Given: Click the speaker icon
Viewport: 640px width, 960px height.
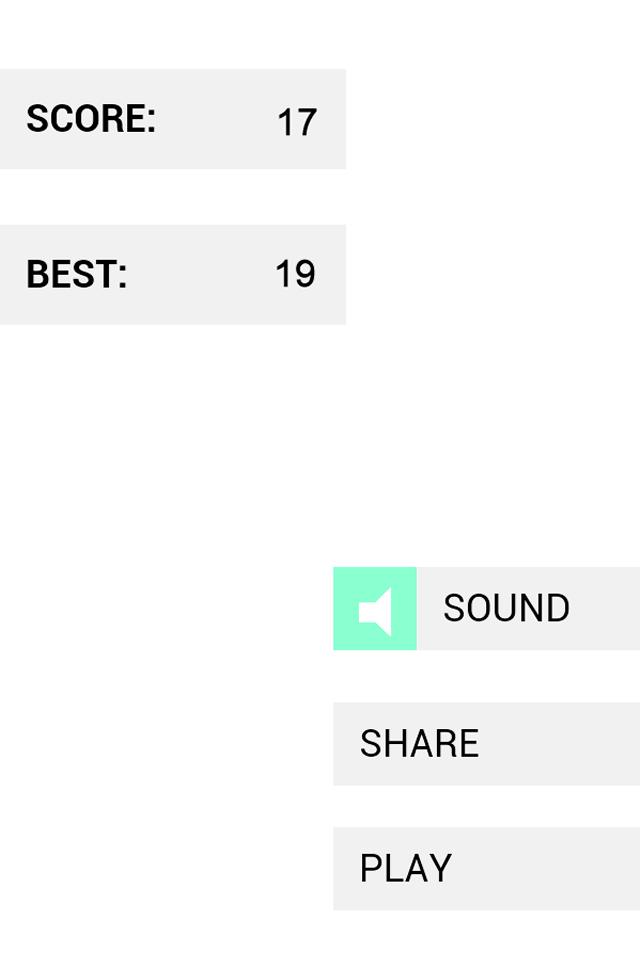Looking at the screenshot, I should (x=375, y=609).
